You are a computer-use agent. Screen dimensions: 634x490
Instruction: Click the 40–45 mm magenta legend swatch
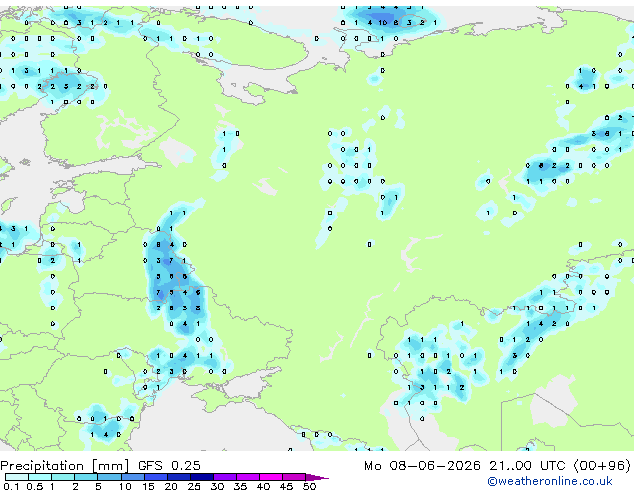click(271, 477)
